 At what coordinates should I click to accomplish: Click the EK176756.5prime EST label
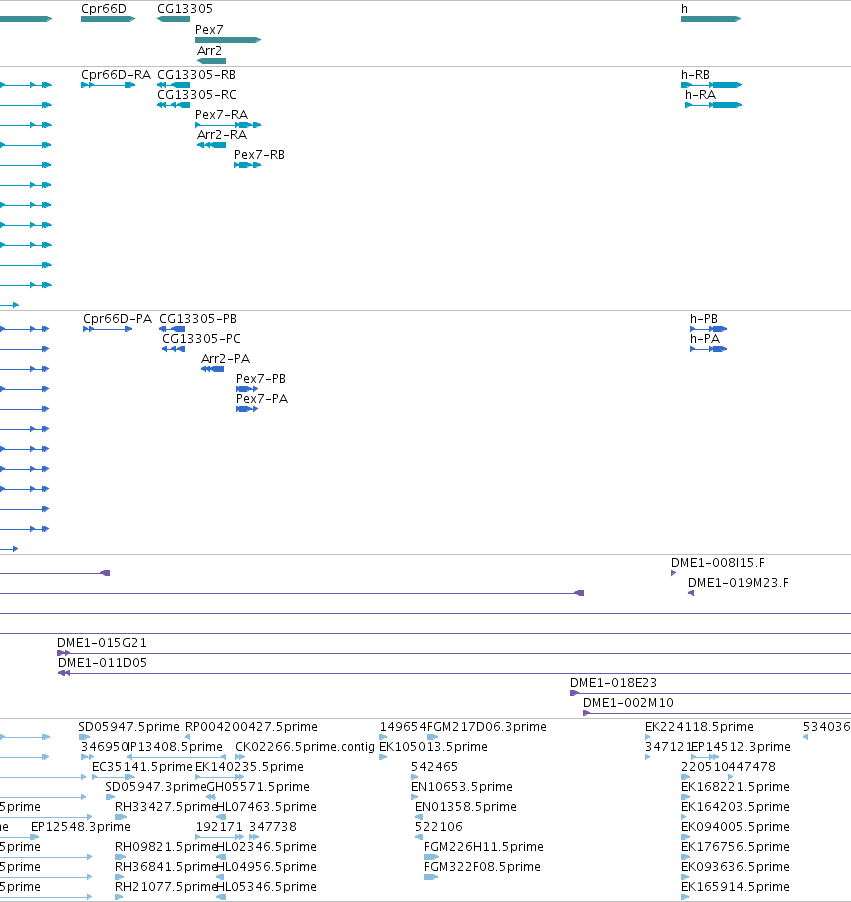[x=735, y=846]
